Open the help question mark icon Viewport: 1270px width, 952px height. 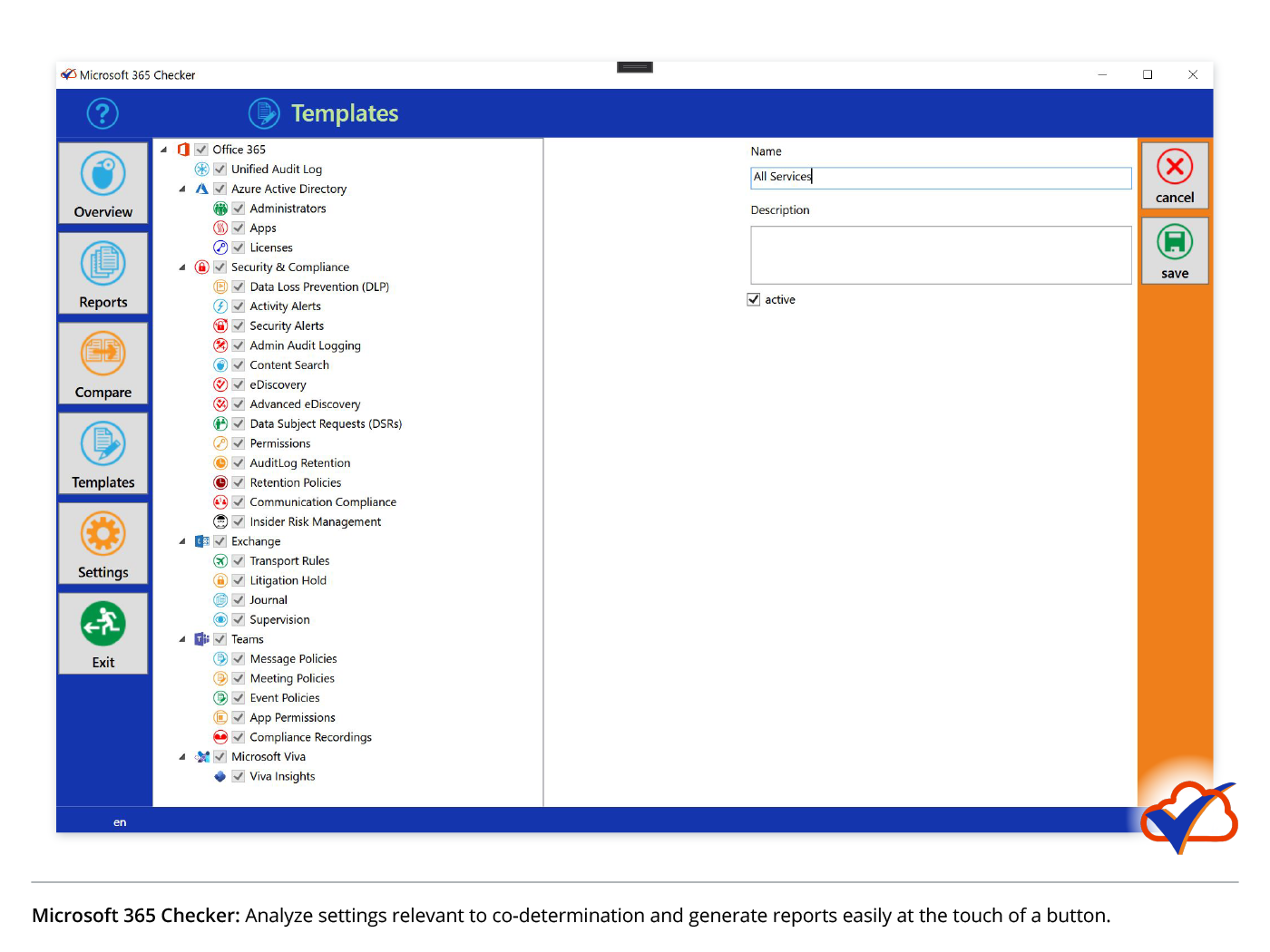click(x=103, y=113)
